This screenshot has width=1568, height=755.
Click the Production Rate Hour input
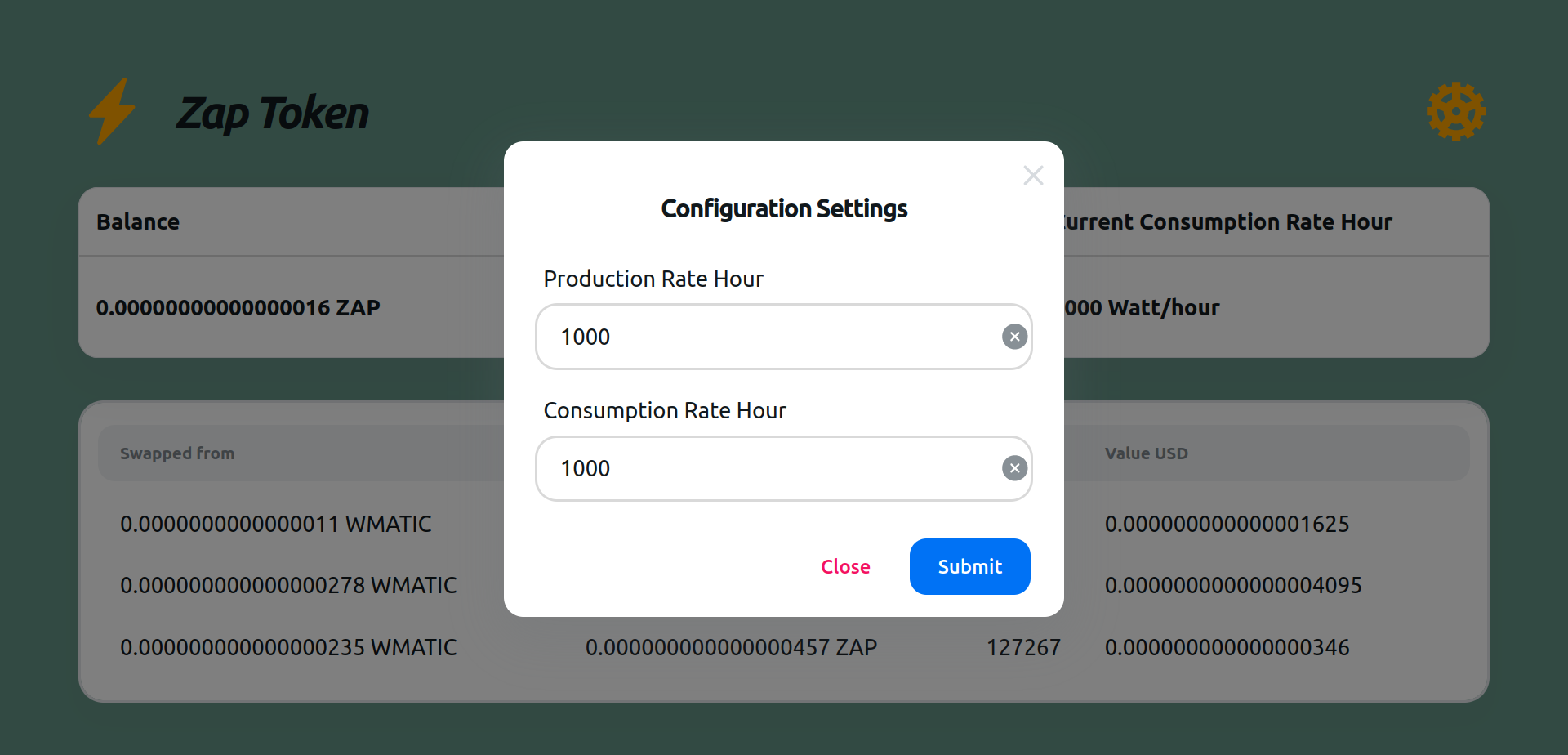(768, 337)
